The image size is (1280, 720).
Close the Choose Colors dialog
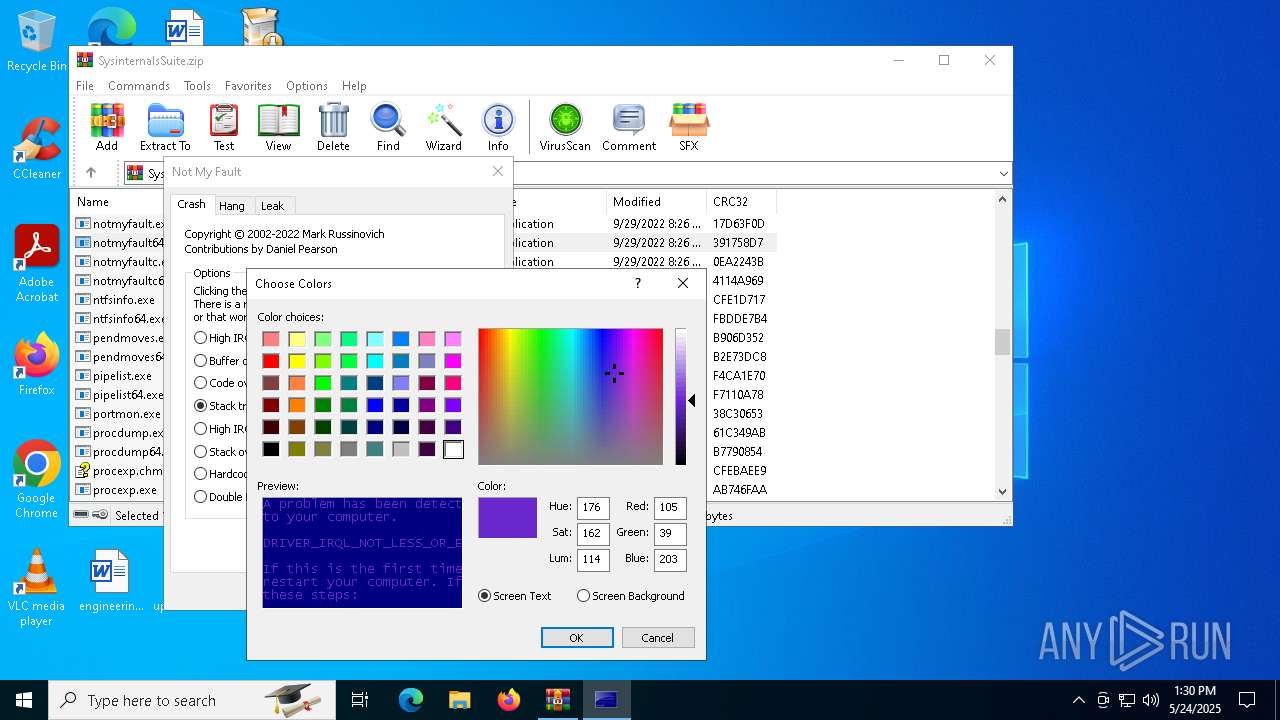coord(683,283)
